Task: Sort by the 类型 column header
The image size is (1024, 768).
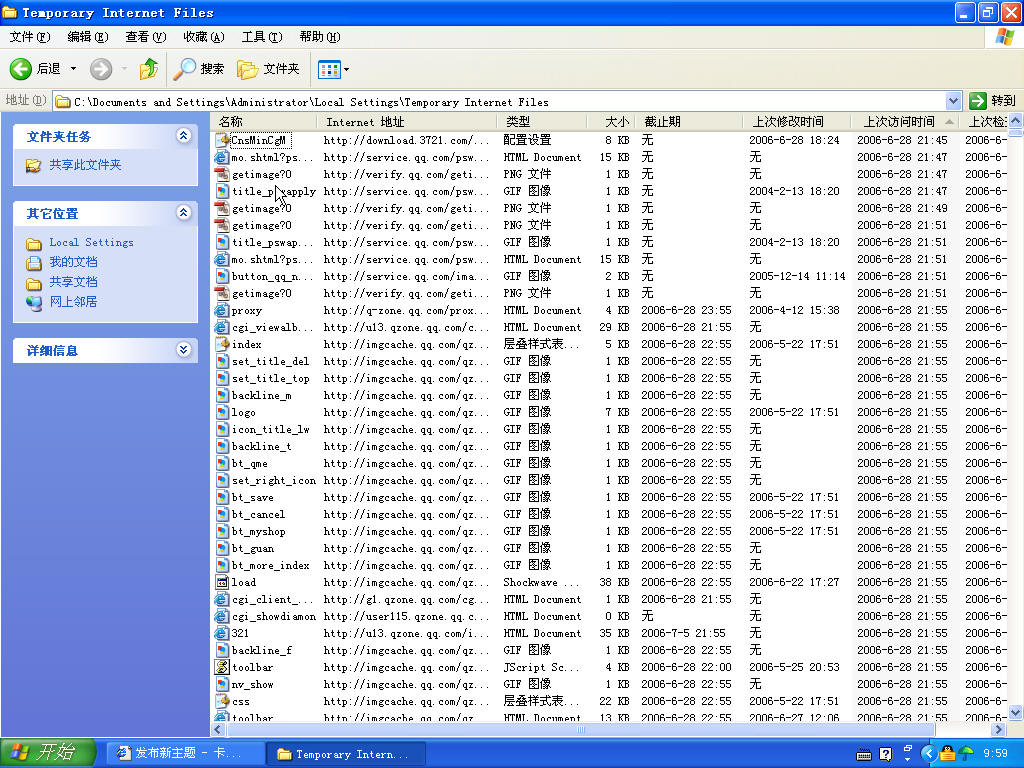Action: coord(542,121)
